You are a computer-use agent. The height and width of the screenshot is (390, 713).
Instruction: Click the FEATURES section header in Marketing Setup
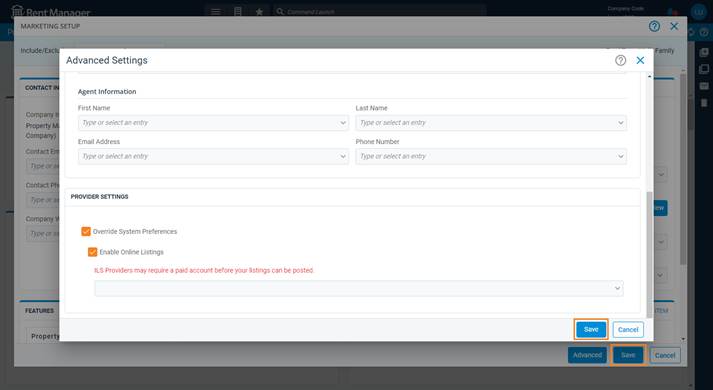pos(40,310)
